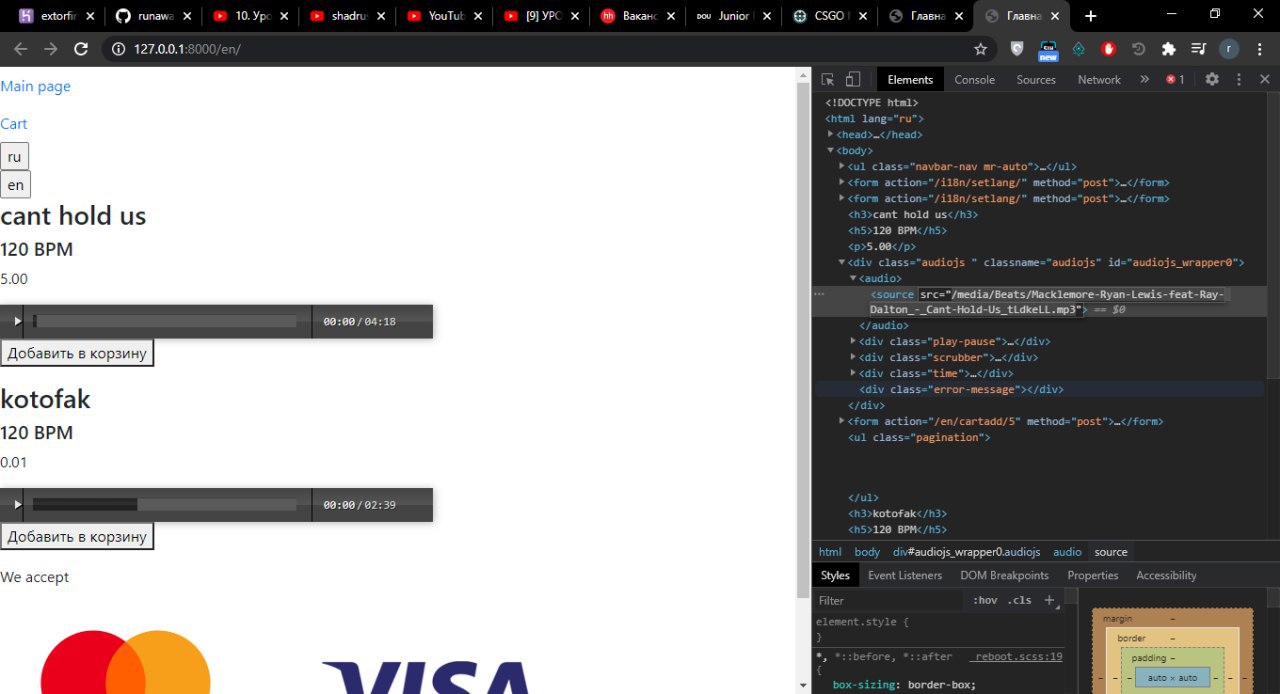
Task: Open DevTools settings gear
Action: click(1212, 80)
